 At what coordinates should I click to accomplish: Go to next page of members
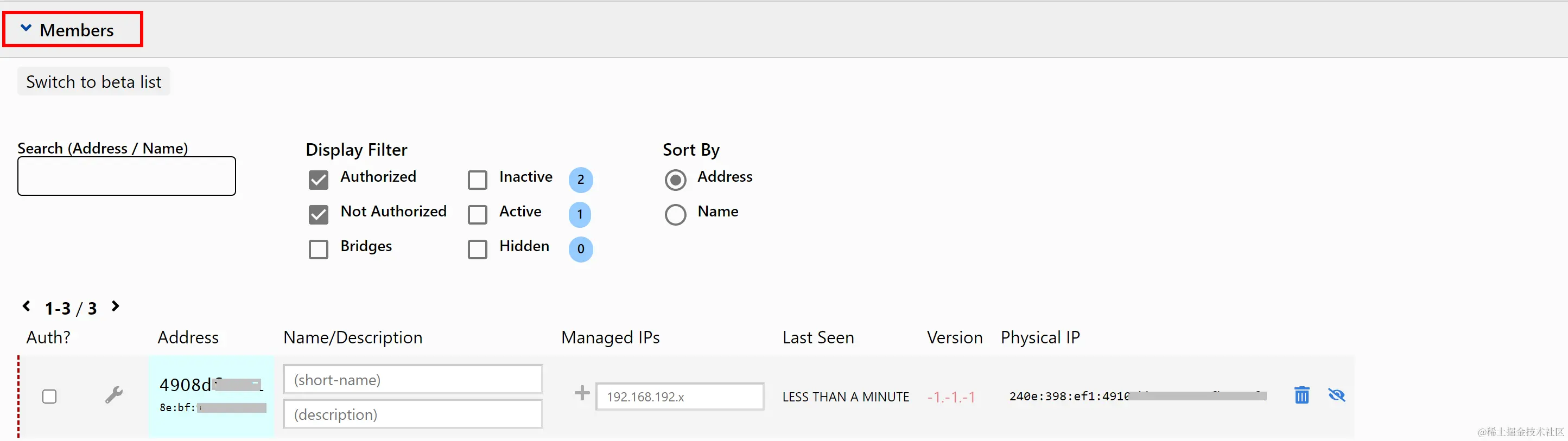(115, 306)
